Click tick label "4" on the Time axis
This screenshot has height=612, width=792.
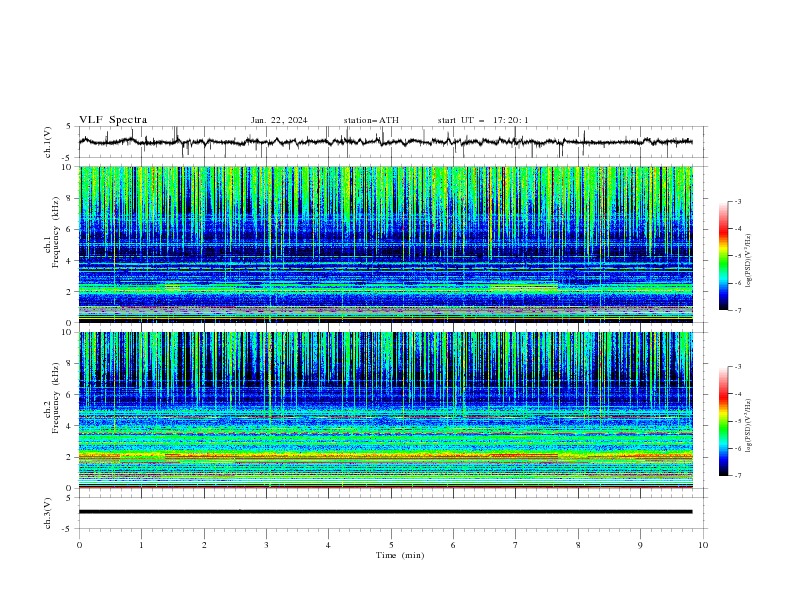pos(328,545)
